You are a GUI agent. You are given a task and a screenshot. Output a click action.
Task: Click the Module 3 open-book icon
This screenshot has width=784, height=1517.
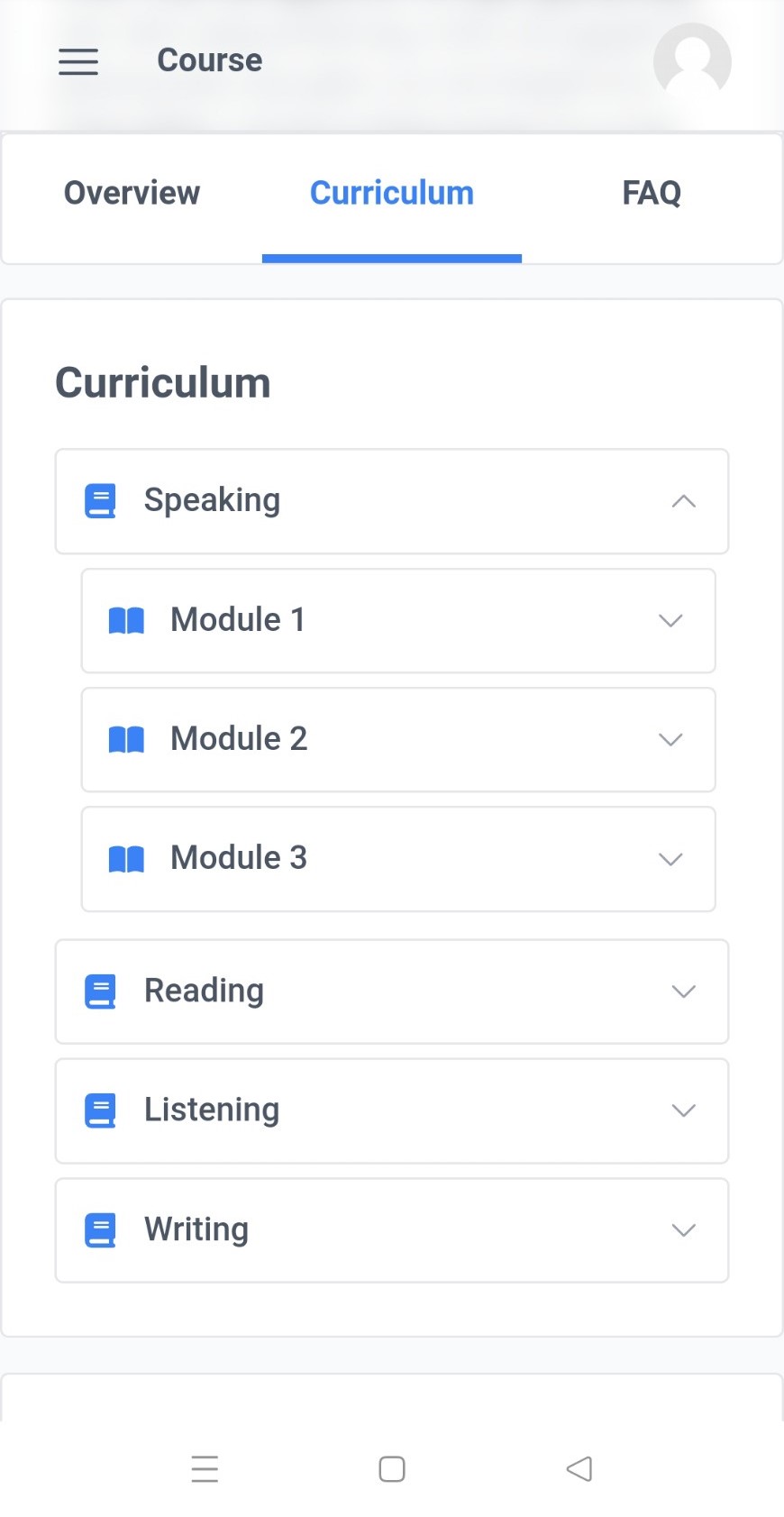pyautogui.click(x=126, y=858)
